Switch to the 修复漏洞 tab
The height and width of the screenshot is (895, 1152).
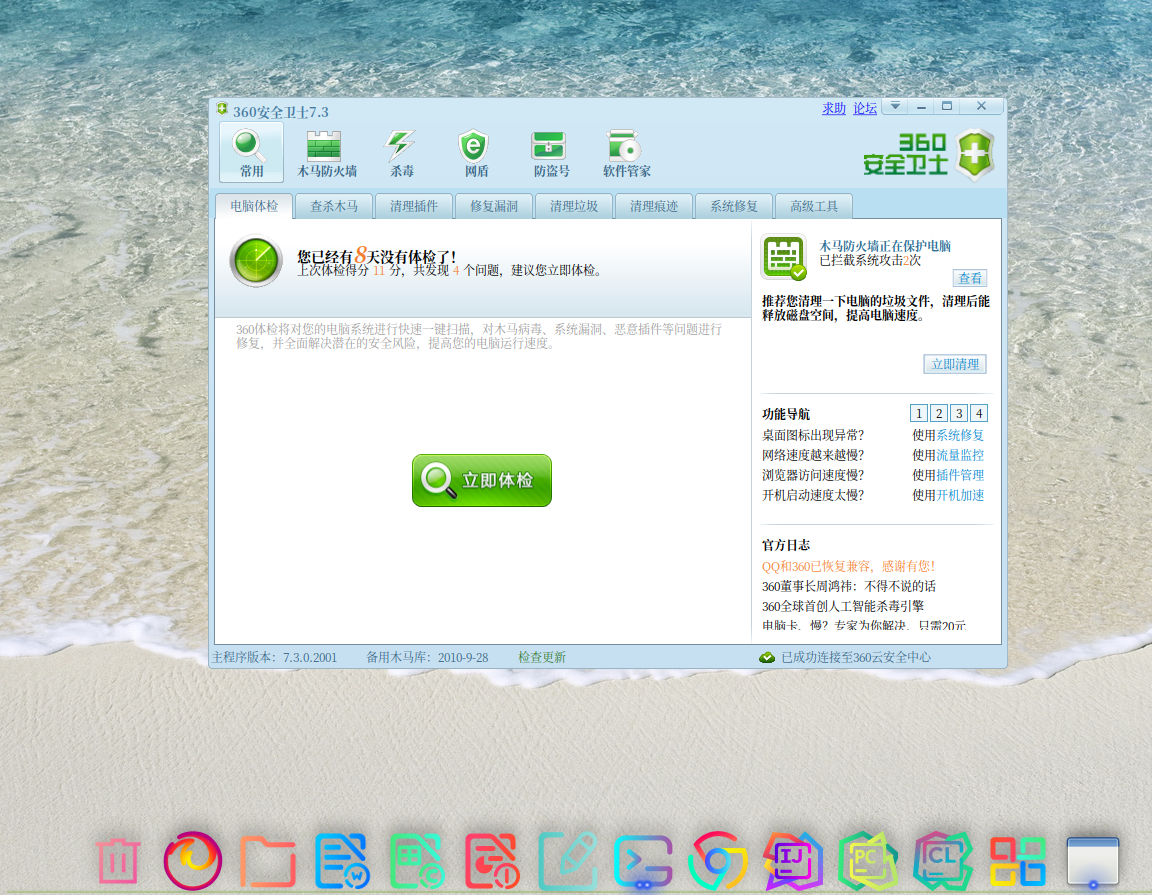pos(494,206)
